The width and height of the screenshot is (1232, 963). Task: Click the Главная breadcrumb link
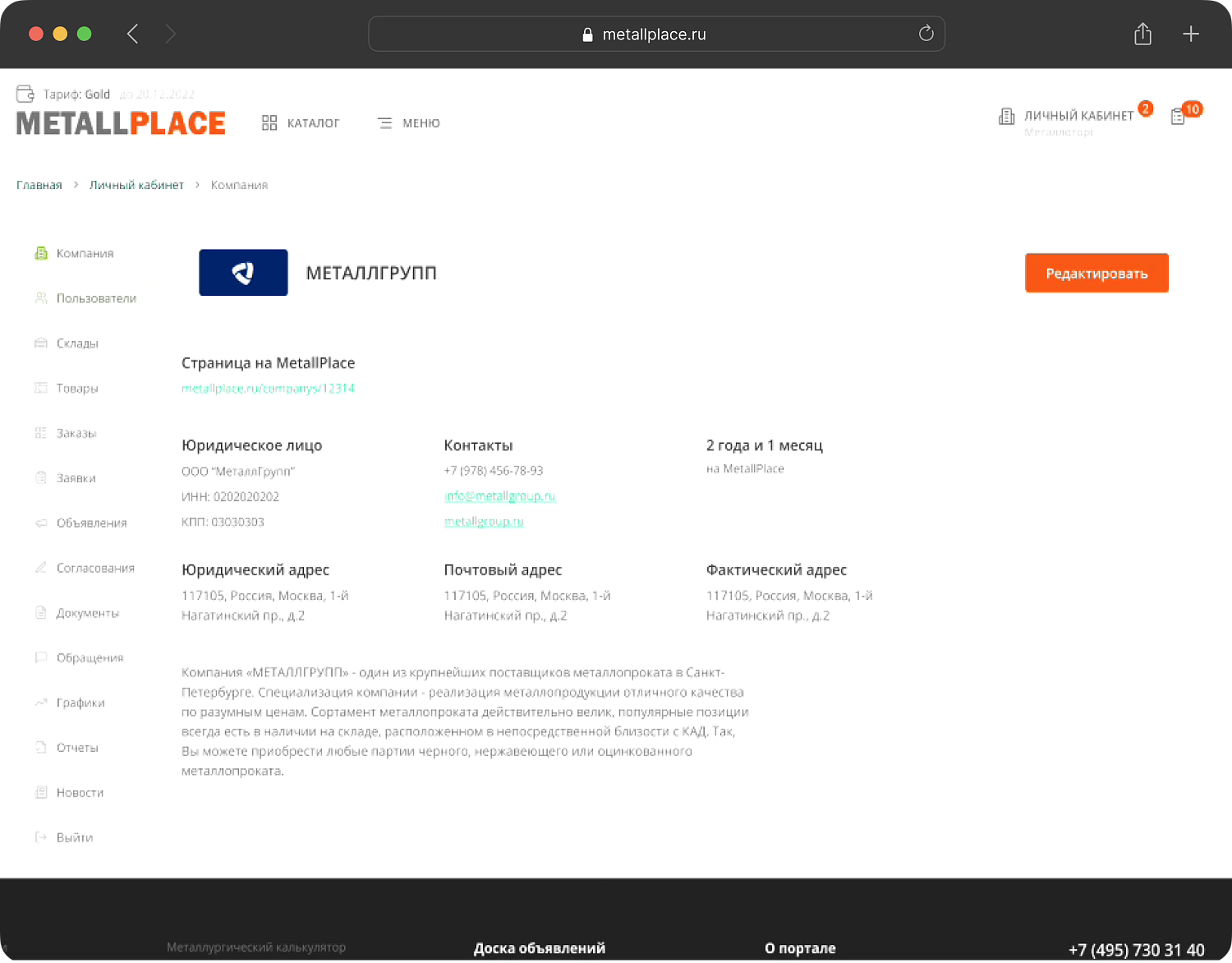coord(39,185)
